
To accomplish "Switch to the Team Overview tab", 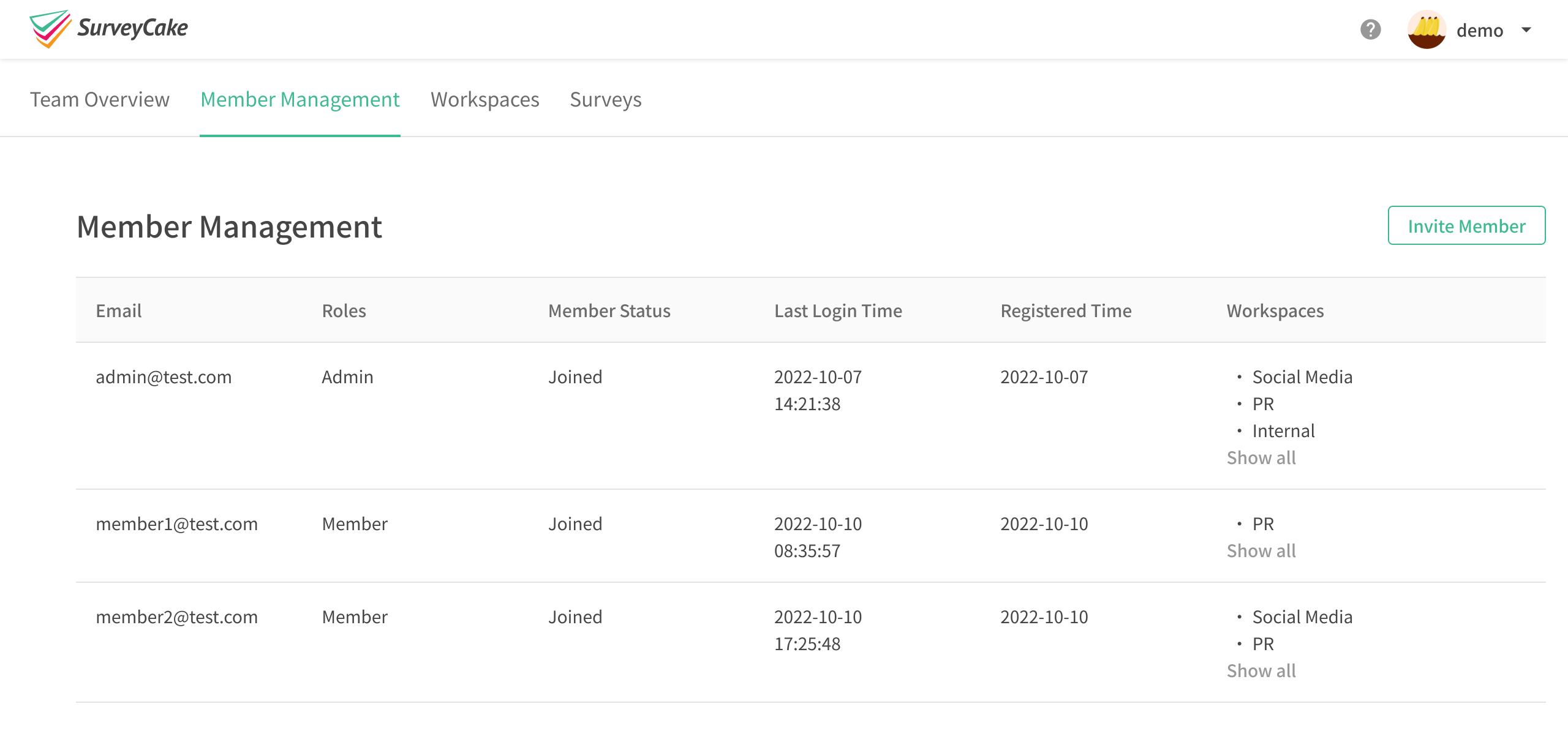I will pyautogui.click(x=100, y=99).
